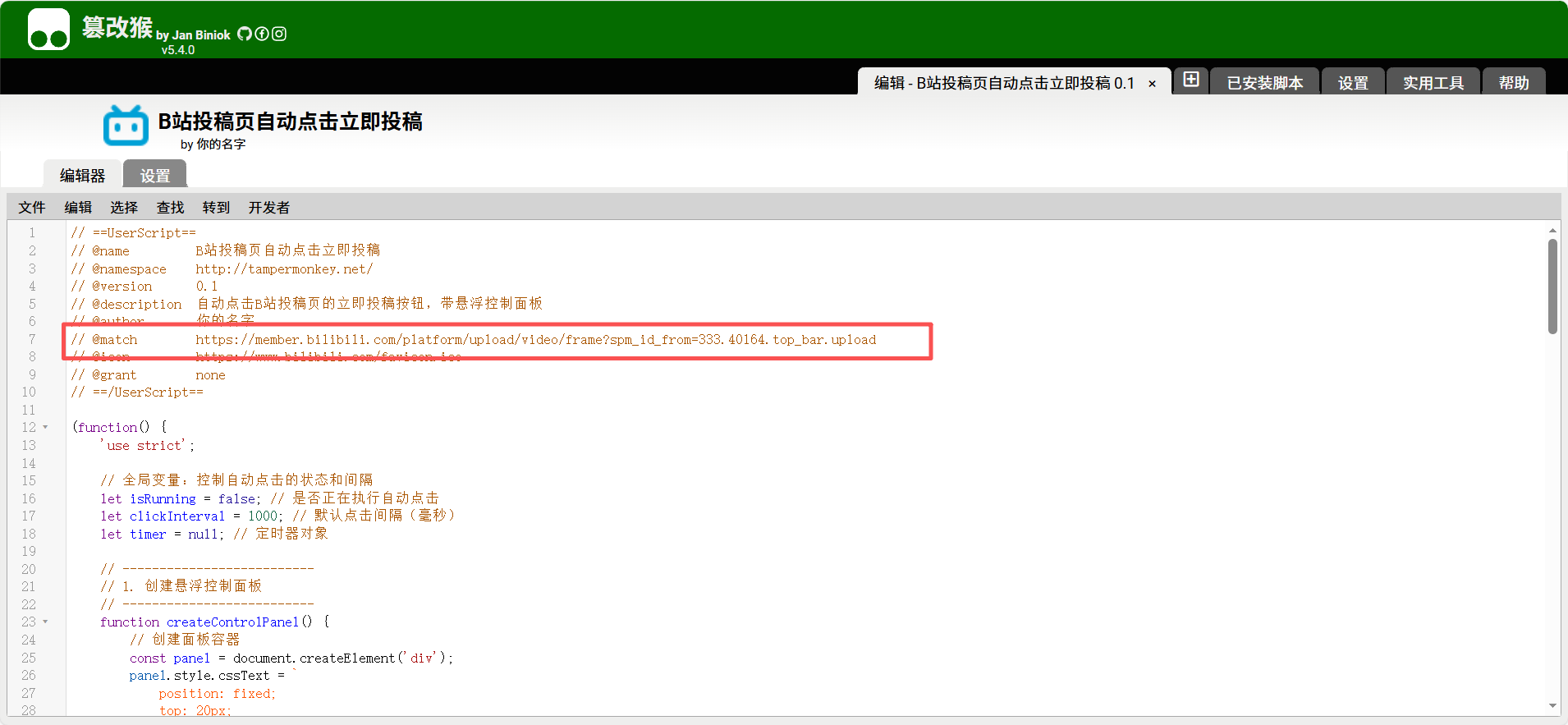
Task: Open the Facebook icon link in header
Action: coord(262,34)
